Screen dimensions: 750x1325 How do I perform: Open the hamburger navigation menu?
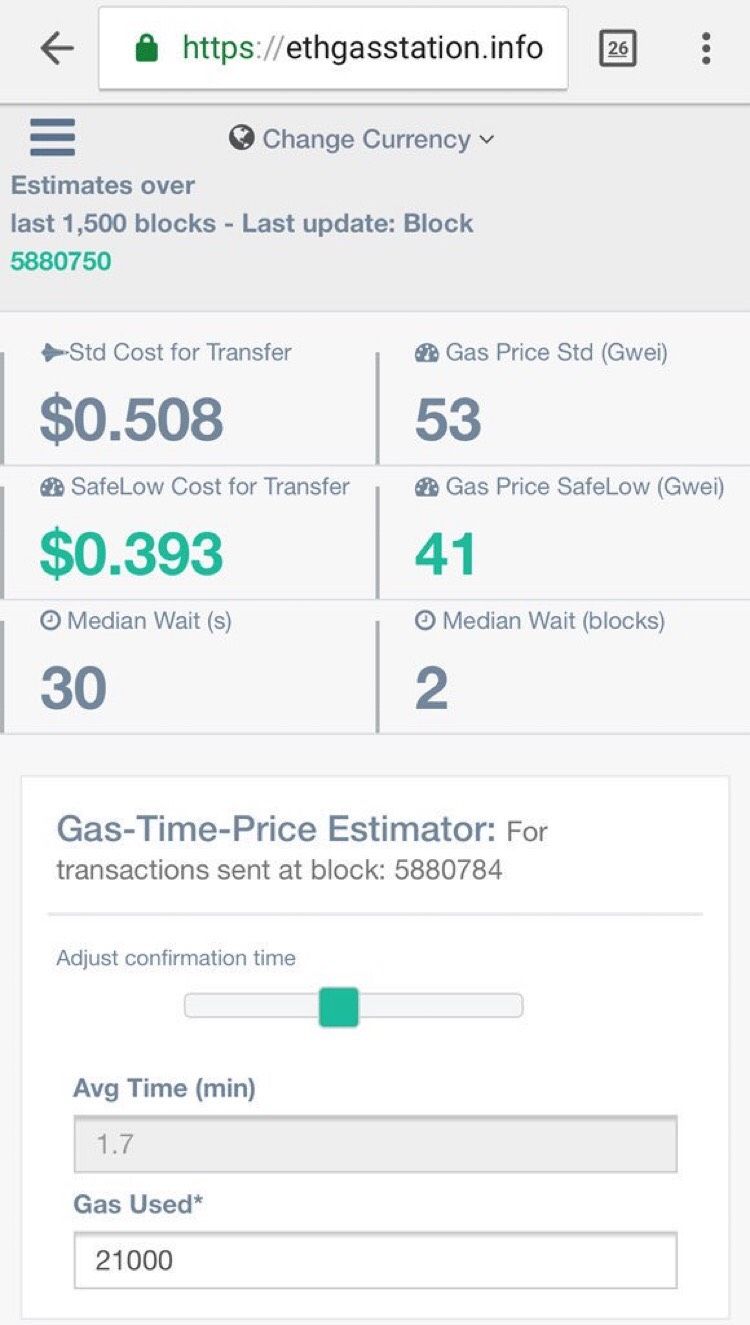pos(52,137)
